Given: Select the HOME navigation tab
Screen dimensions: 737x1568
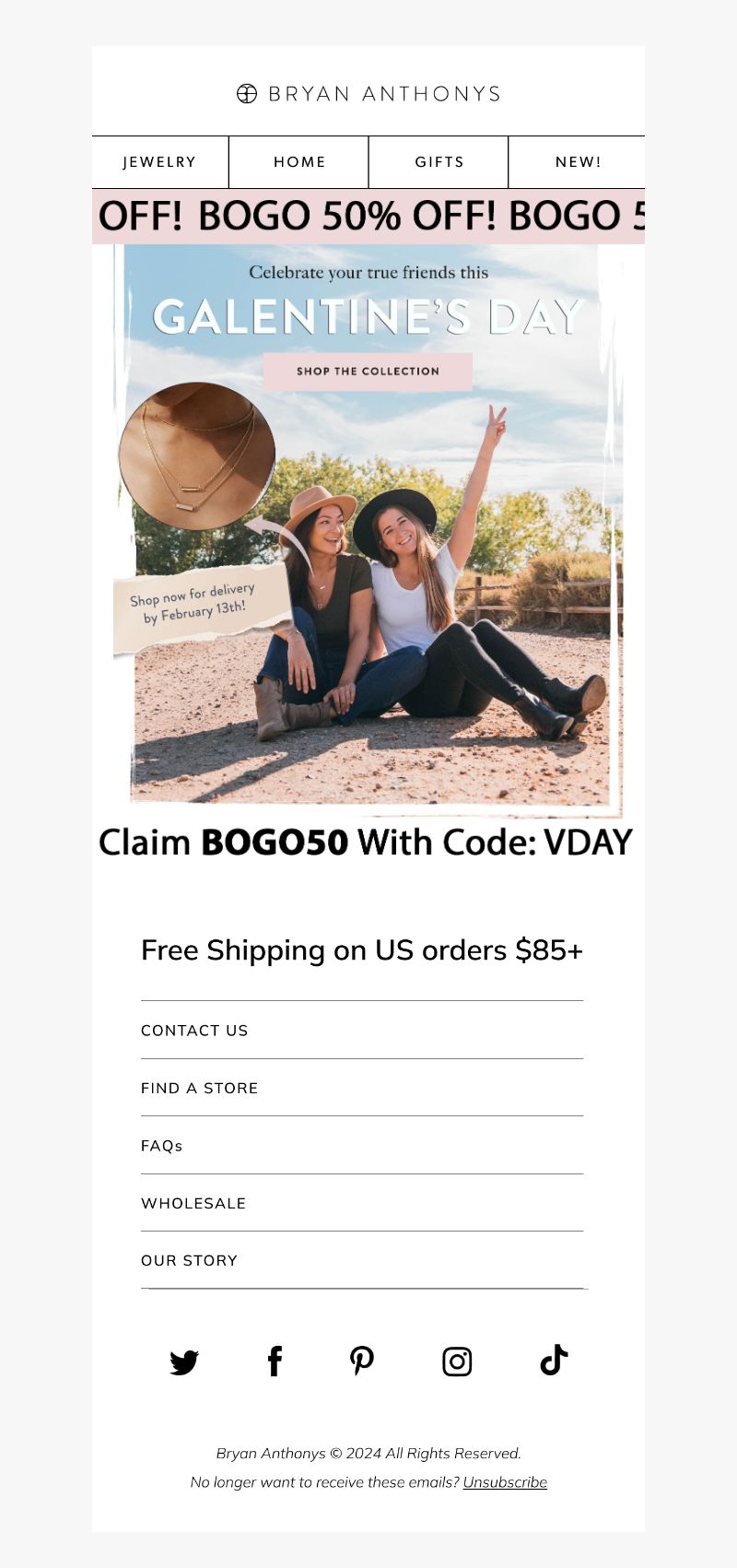Looking at the screenshot, I should coord(299,161).
